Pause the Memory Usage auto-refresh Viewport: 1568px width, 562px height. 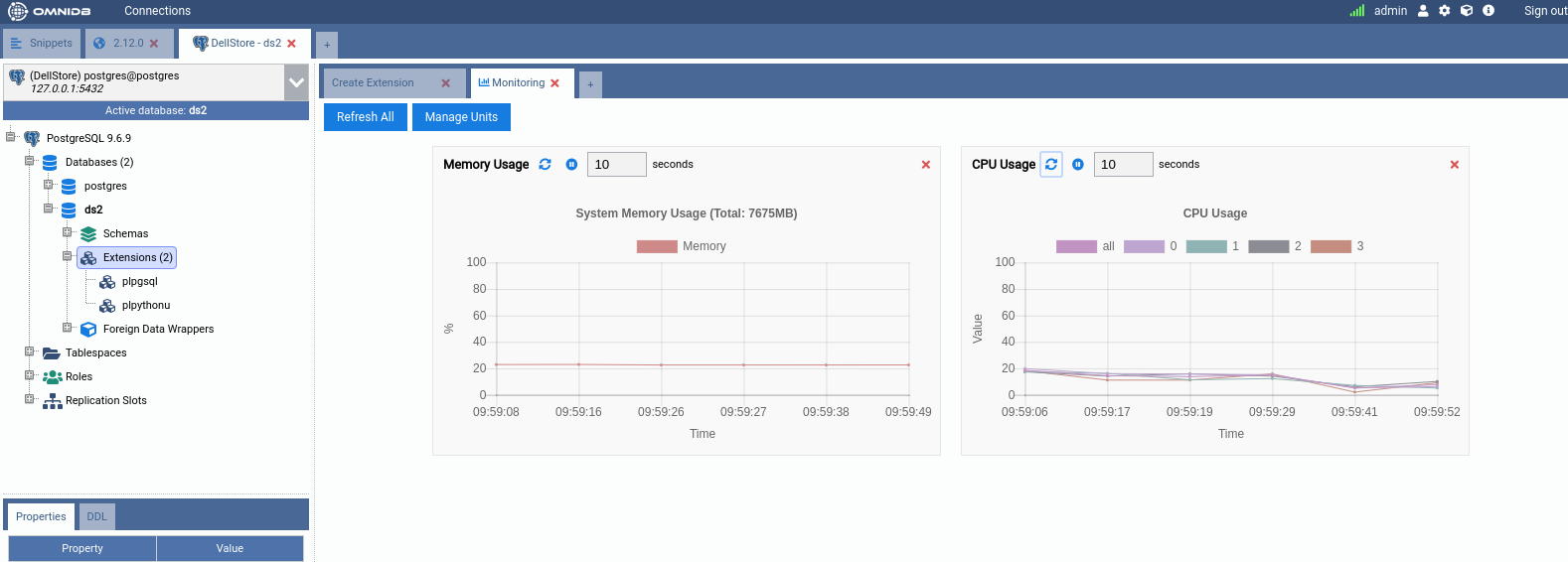tap(571, 165)
